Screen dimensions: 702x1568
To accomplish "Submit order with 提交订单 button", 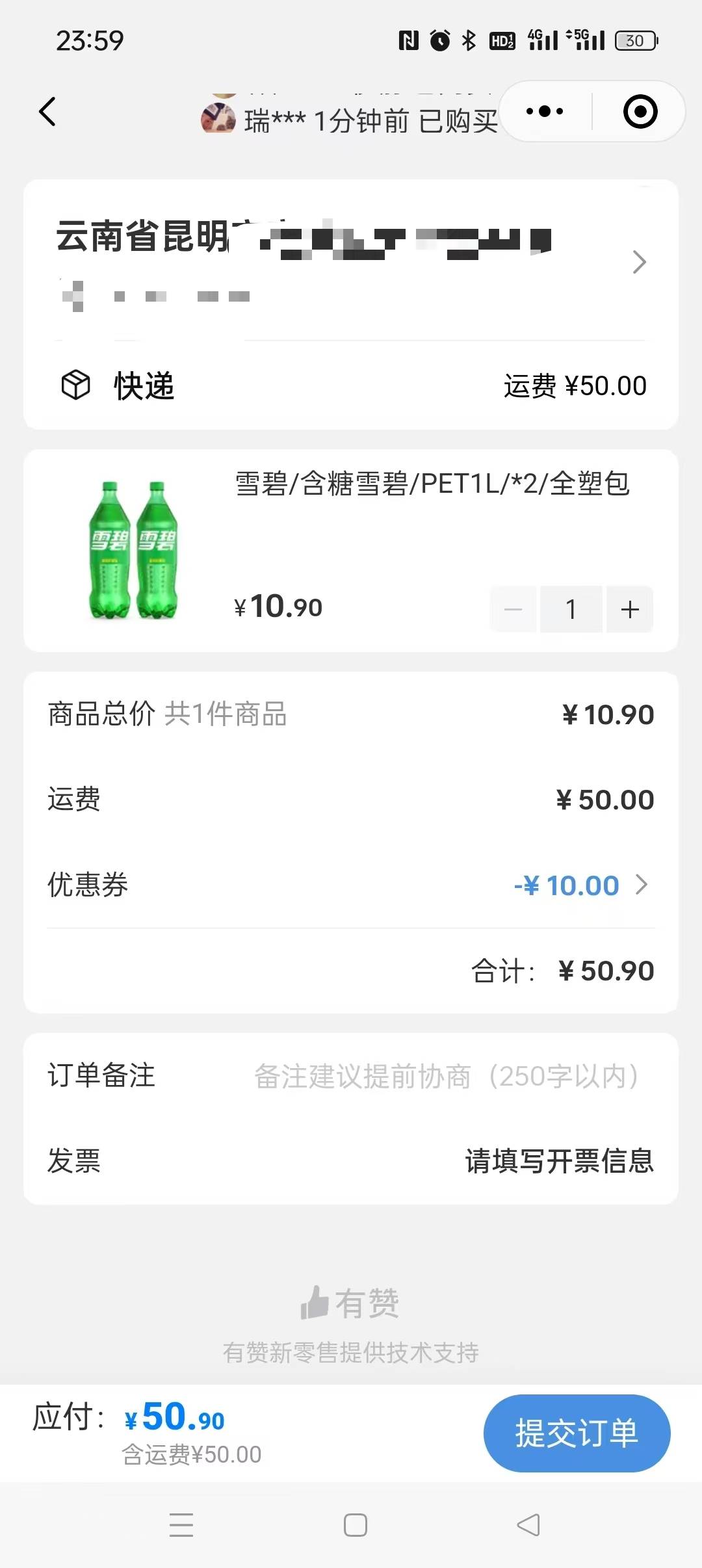I will pyautogui.click(x=577, y=1433).
